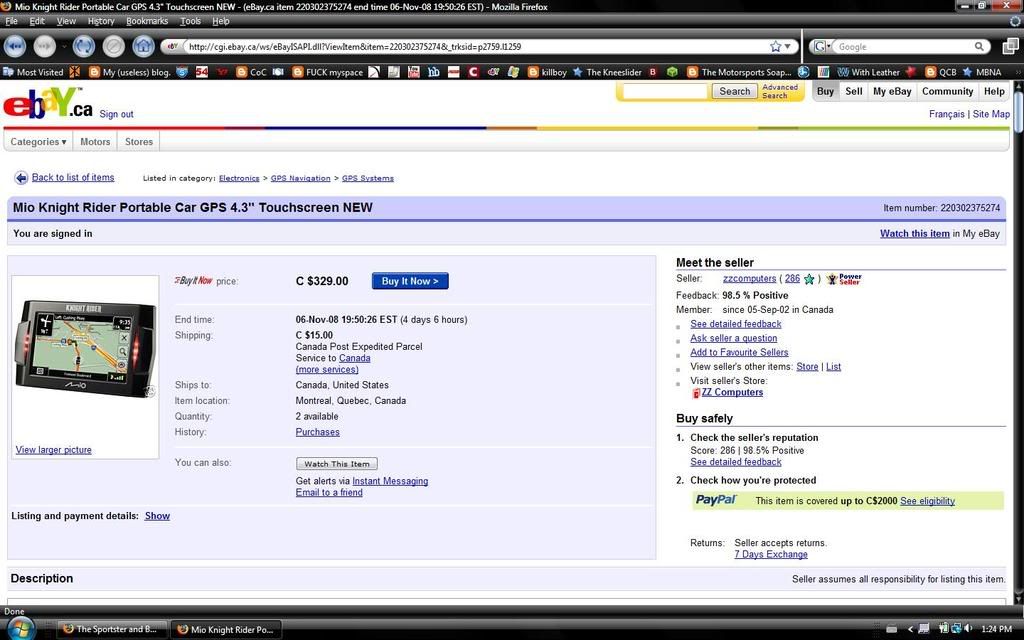This screenshot has height=640, width=1024.
Task: Click the eBay Search button
Action: point(735,91)
